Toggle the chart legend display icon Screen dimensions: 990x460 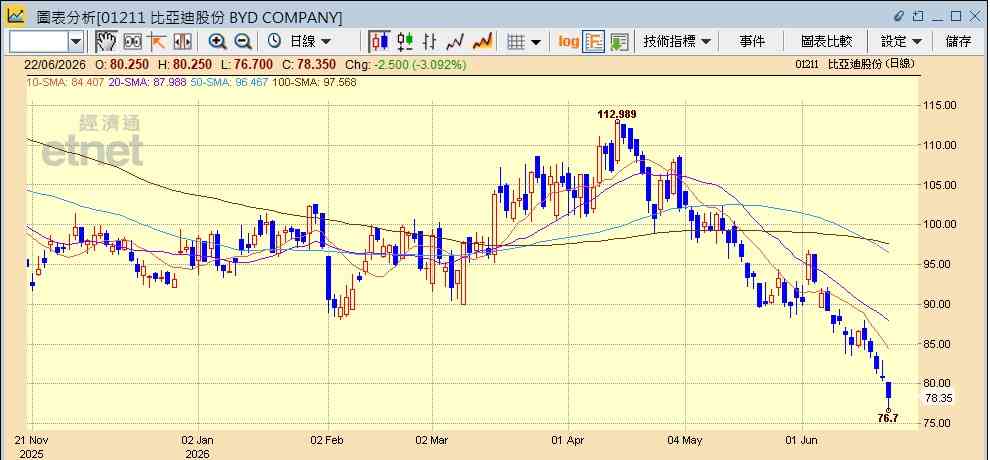pos(594,42)
